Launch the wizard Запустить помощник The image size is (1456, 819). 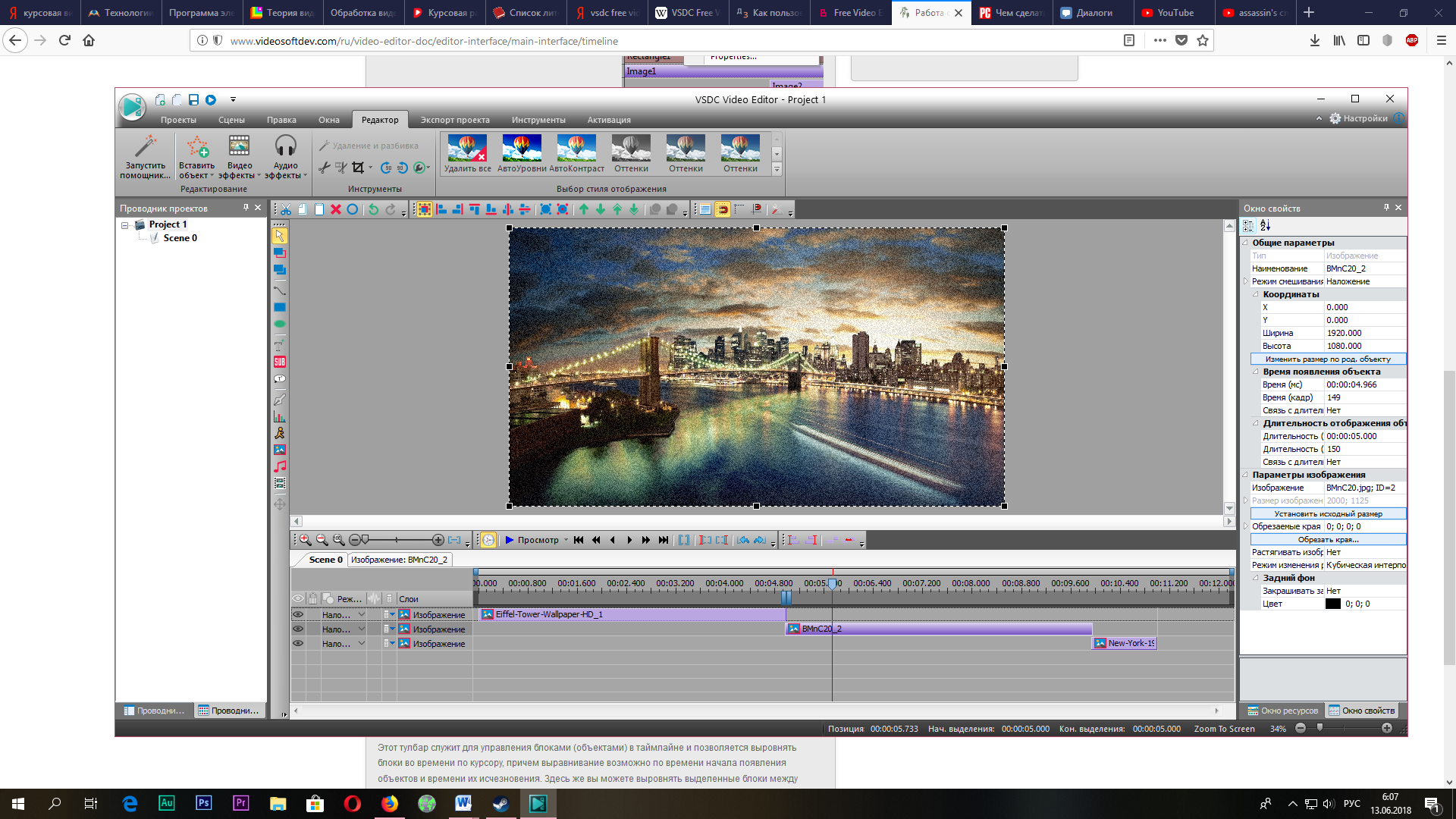tap(145, 157)
